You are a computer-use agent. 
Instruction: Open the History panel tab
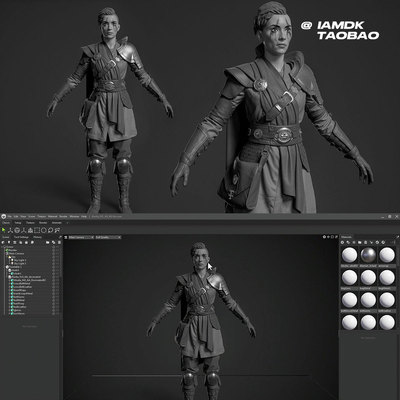(x=37, y=237)
